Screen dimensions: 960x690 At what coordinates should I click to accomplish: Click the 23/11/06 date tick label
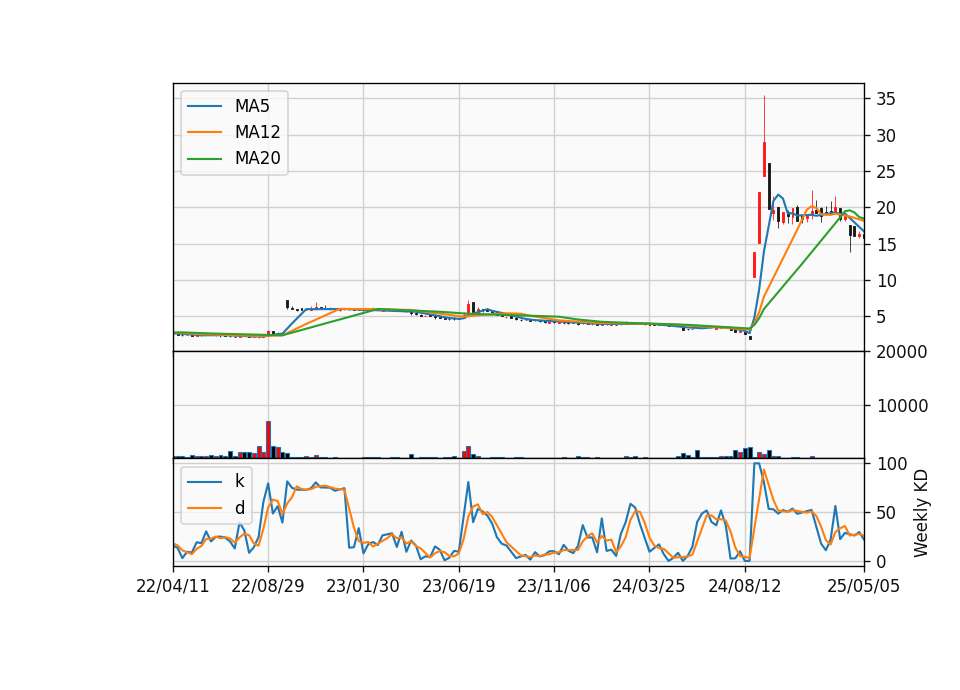pyautogui.click(x=554, y=586)
